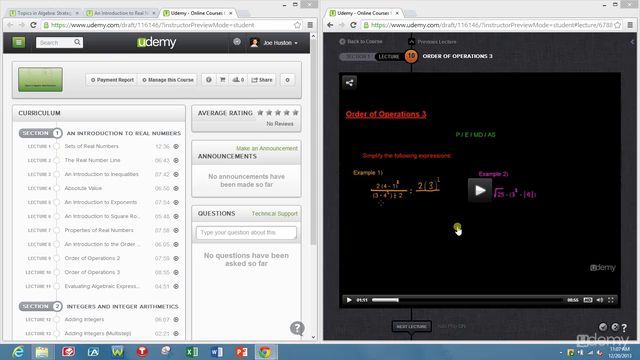Click the icon between checkmark and question mark

point(614,327)
